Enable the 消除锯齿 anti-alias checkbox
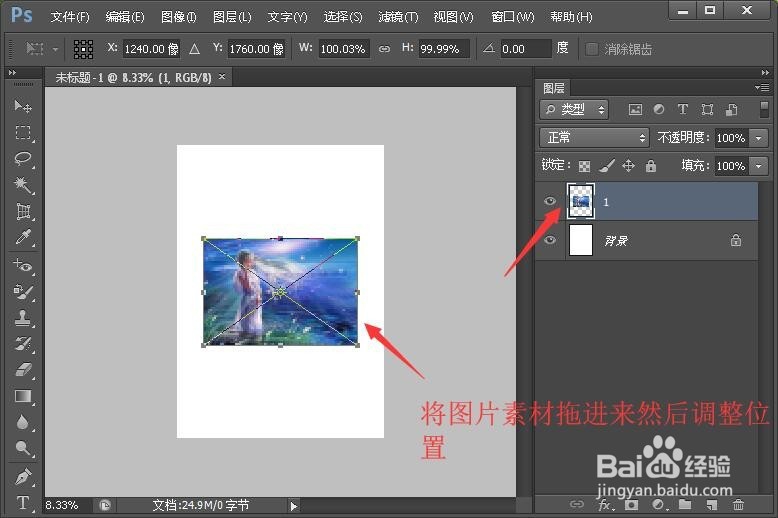778x518 pixels. click(x=591, y=49)
